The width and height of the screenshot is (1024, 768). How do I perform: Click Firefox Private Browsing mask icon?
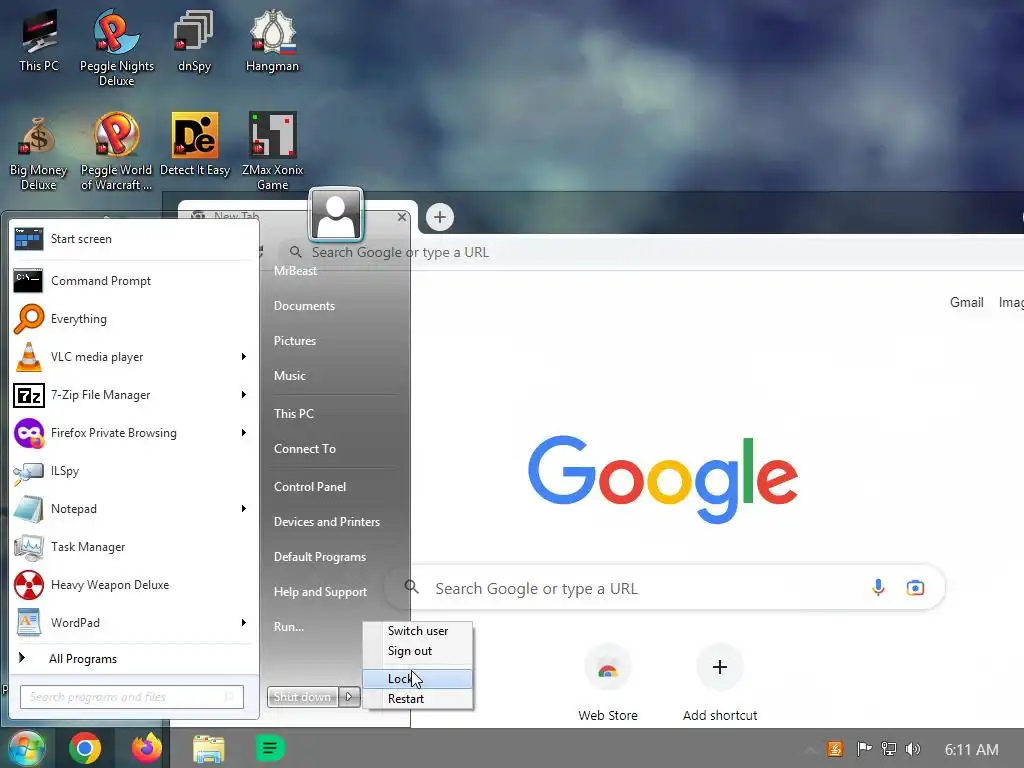coord(29,433)
